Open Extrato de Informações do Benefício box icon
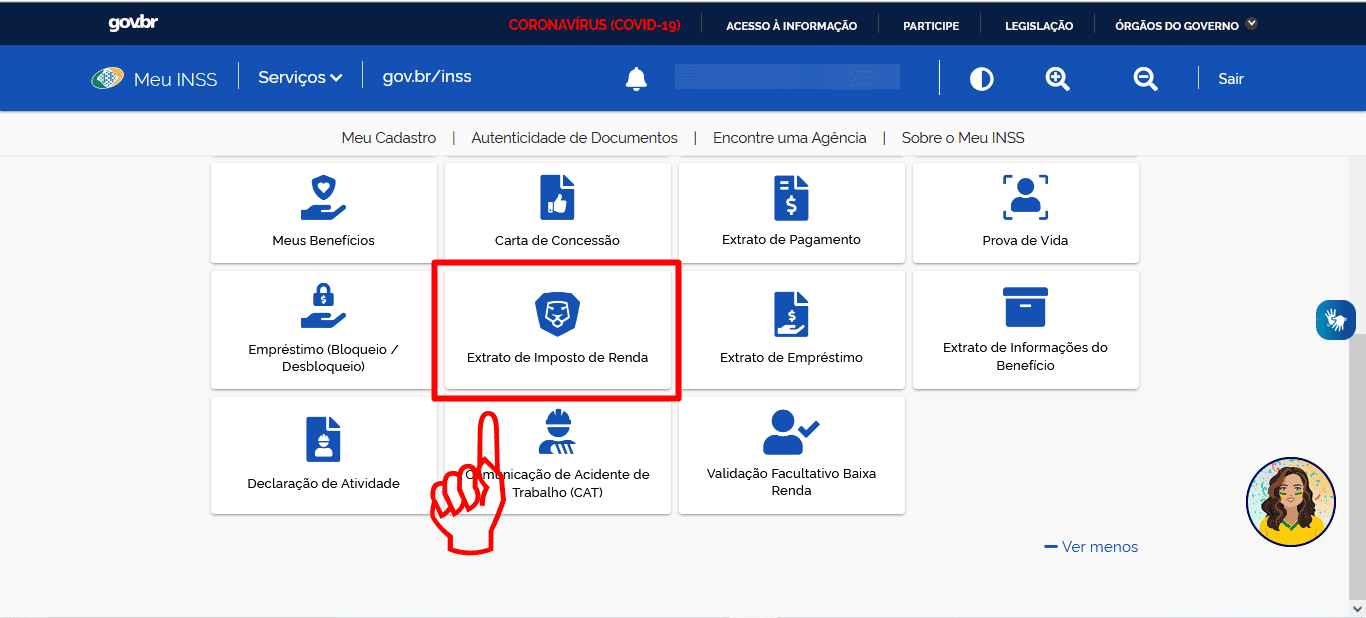Screen dimensions: 1366x618 pos(1025,307)
